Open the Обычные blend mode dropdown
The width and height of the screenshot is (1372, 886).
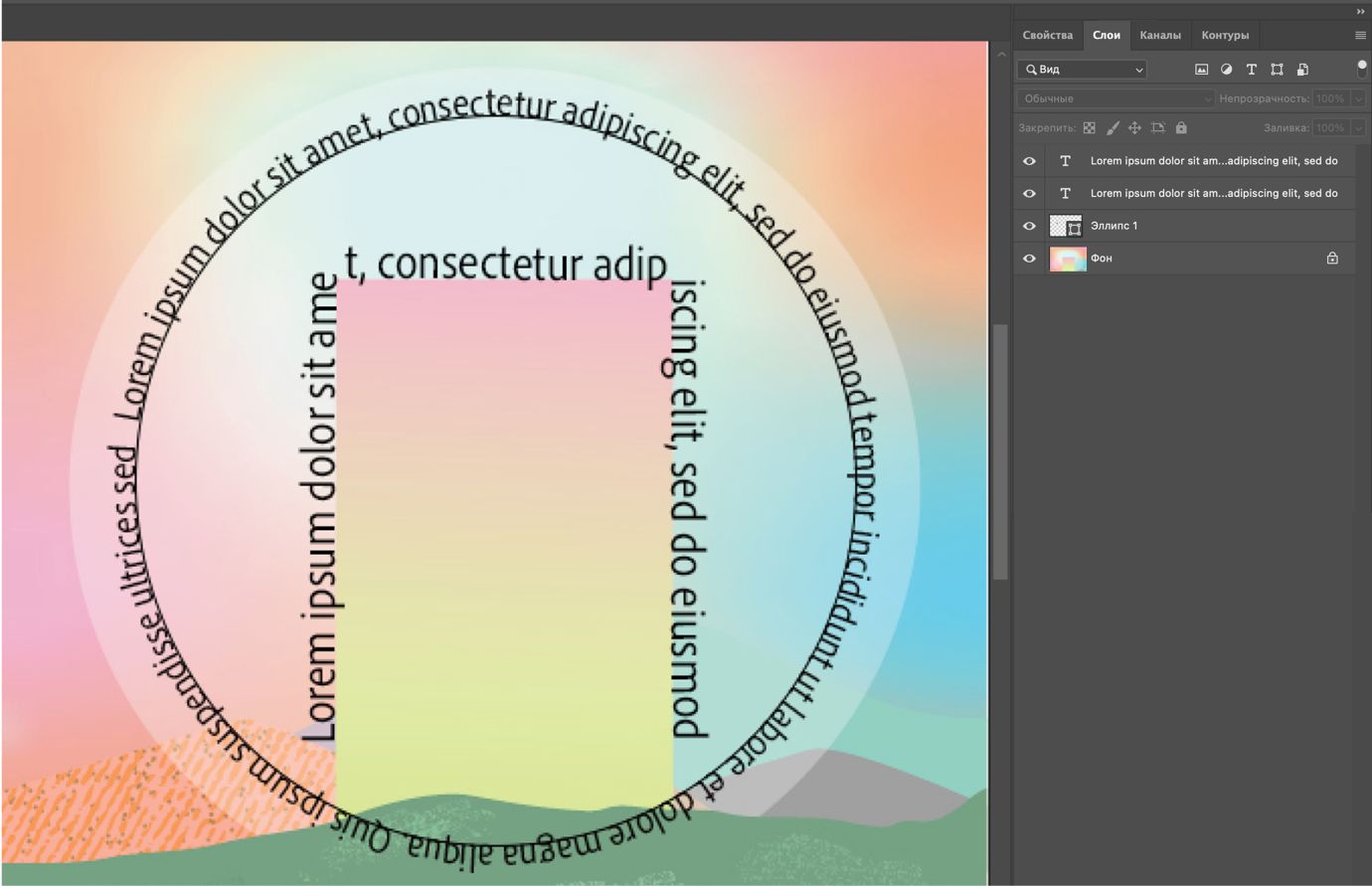[1115, 98]
